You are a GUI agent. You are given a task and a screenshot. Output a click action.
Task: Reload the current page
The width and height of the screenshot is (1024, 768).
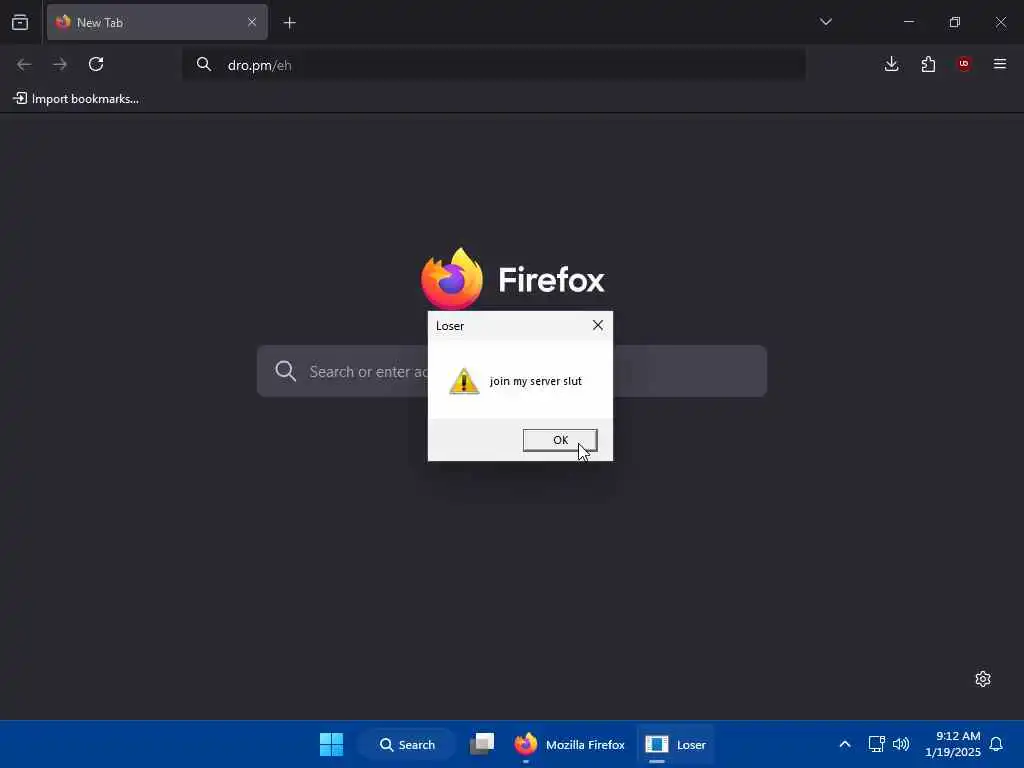point(96,64)
